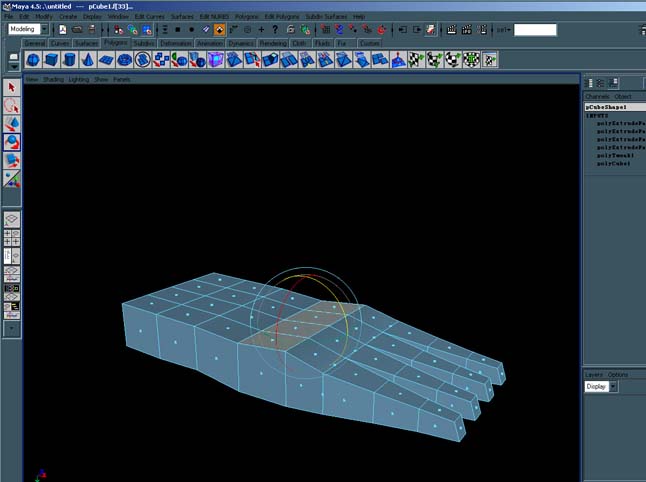
Task: Switch to Hypershade/Persp layout
Action: [x=12, y=292]
